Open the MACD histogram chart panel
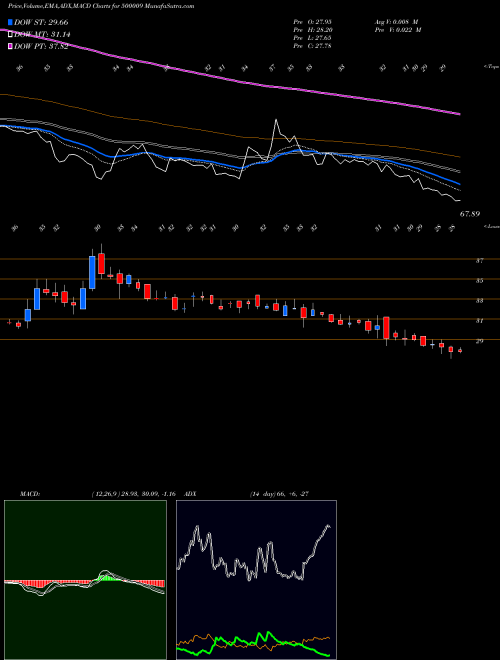 click(85, 580)
